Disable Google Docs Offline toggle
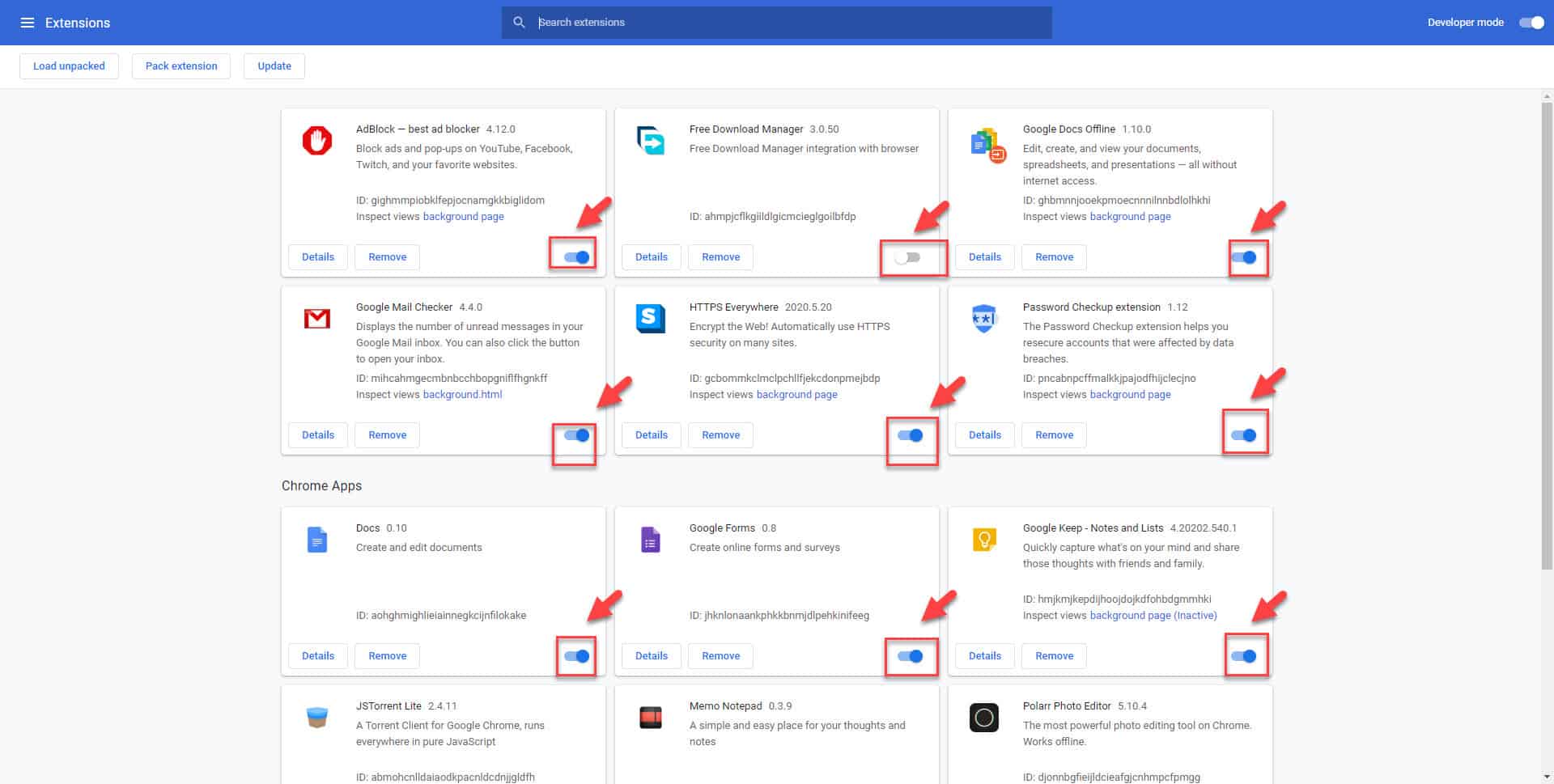The height and width of the screenshot is (784, 1554). coord(1244,257)
